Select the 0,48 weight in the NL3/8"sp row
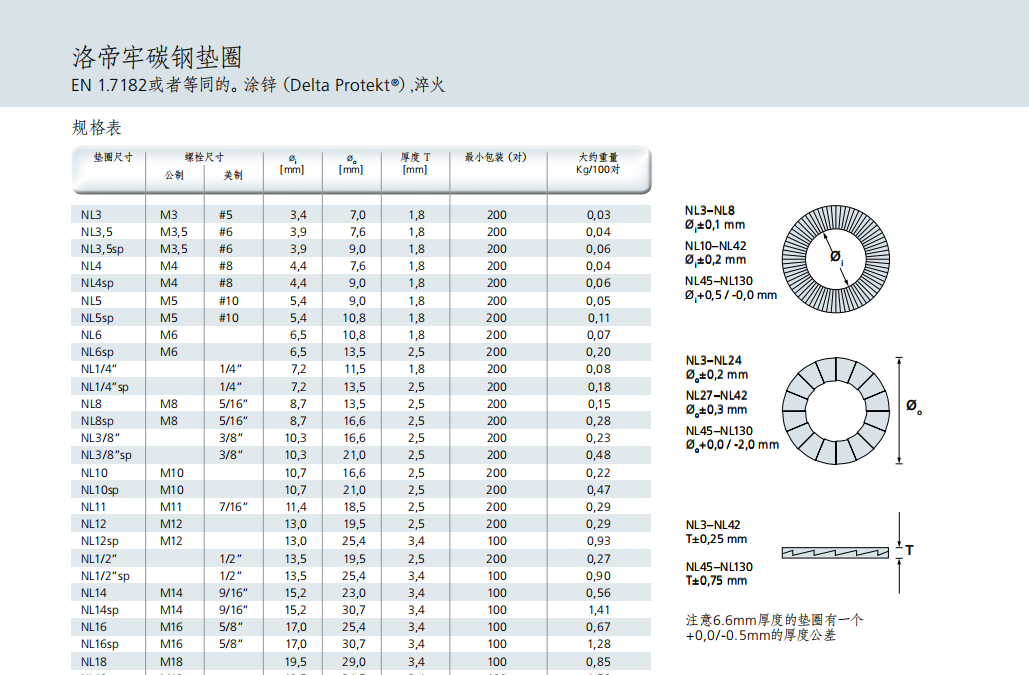1029x675 pixels. click(598, 455)
